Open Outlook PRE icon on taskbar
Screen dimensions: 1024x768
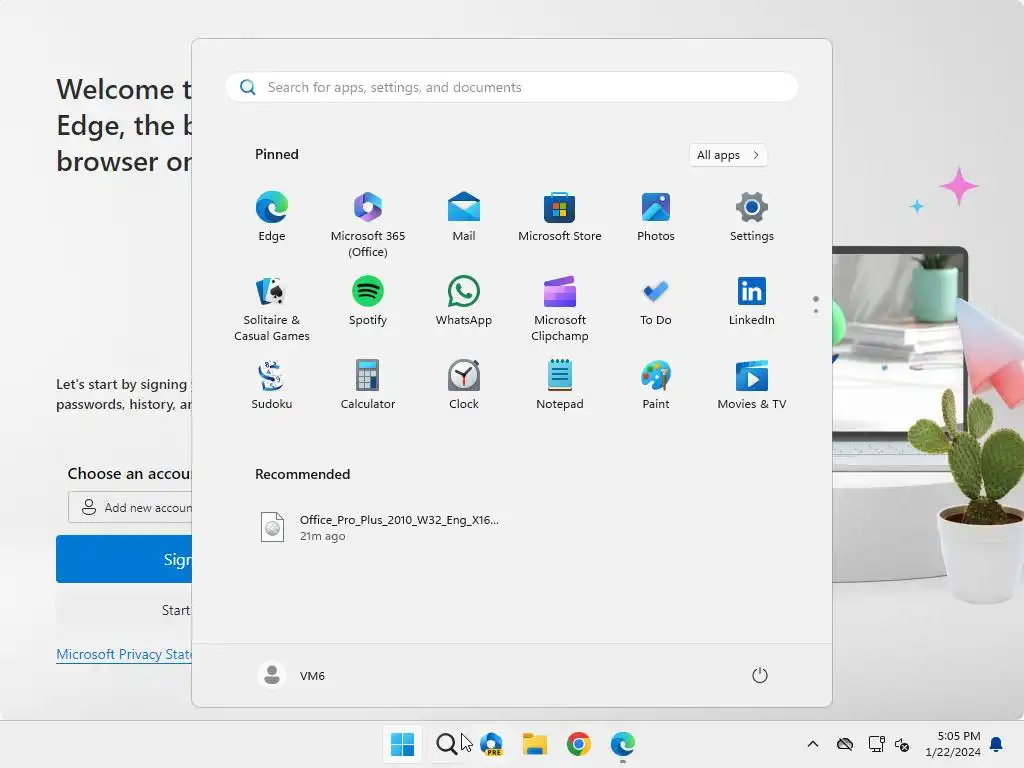click(x=491, y=744)
